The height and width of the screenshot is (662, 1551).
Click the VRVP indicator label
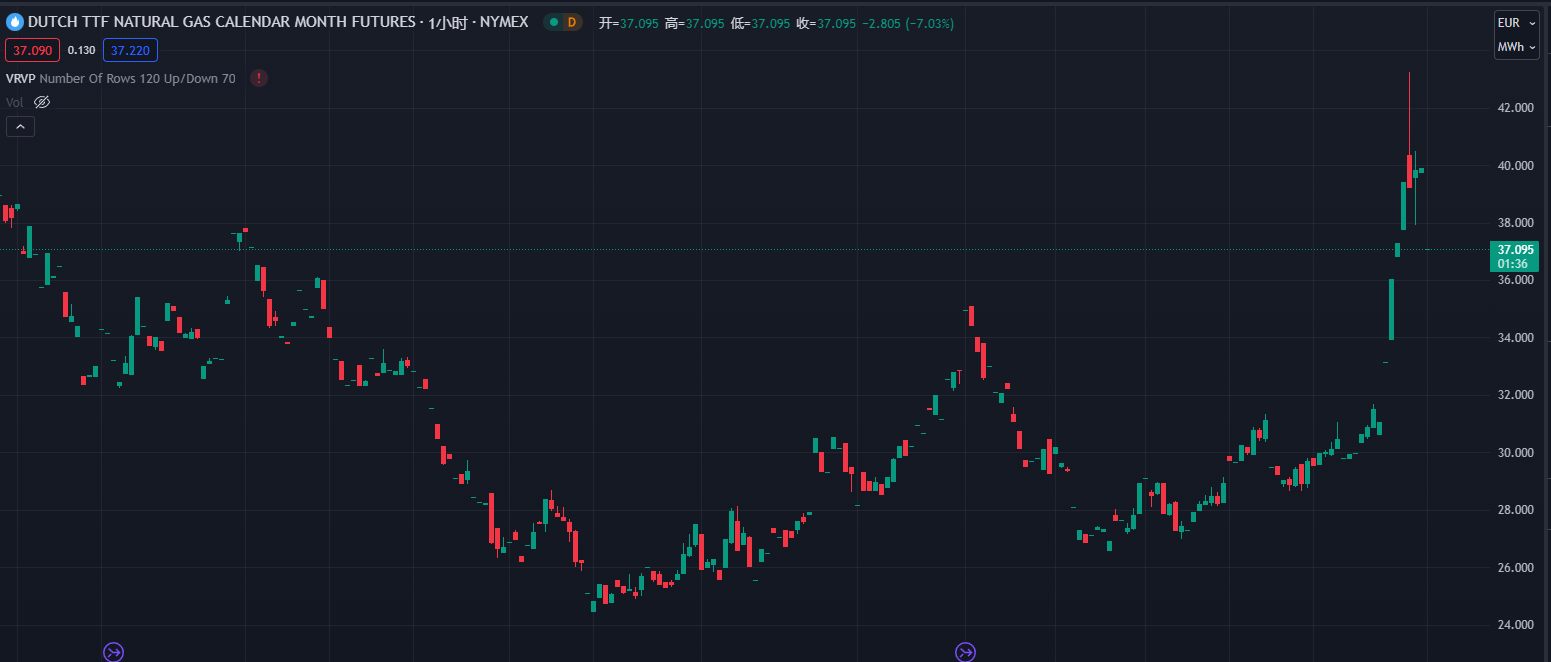tap(21, 78)
